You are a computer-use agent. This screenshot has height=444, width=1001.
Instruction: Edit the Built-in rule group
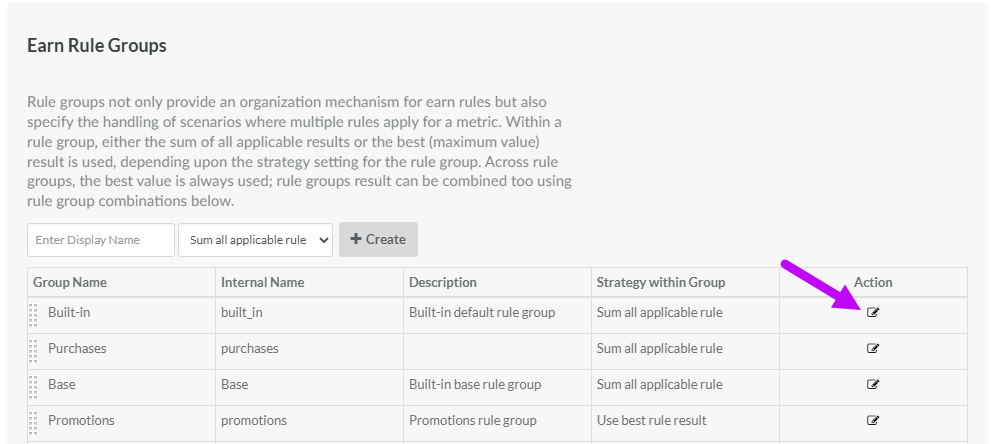[873, 313]
